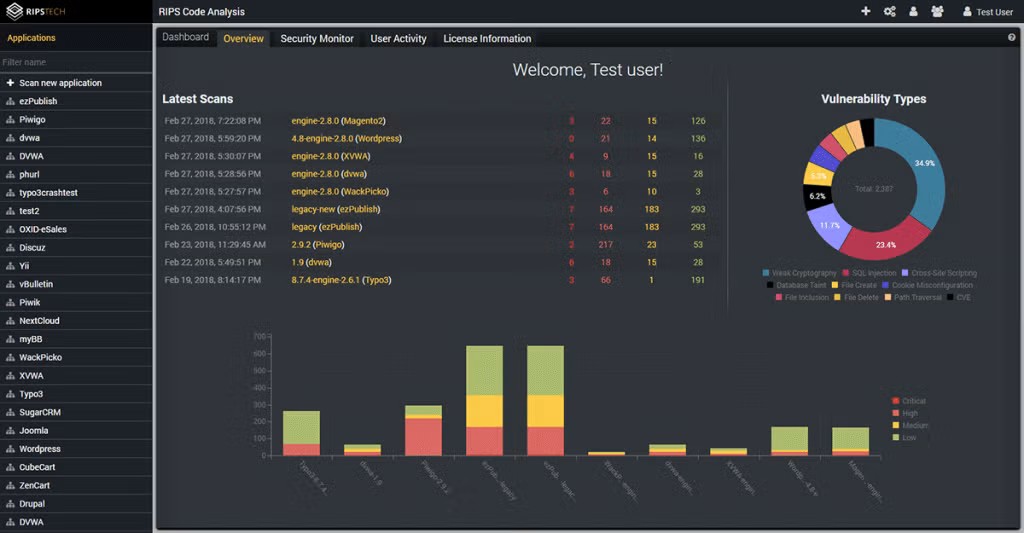The width and height of the screenshot is (1024, 533).
Task: Open the settings cogs icon in the top bar
Action: click(889, 11)
